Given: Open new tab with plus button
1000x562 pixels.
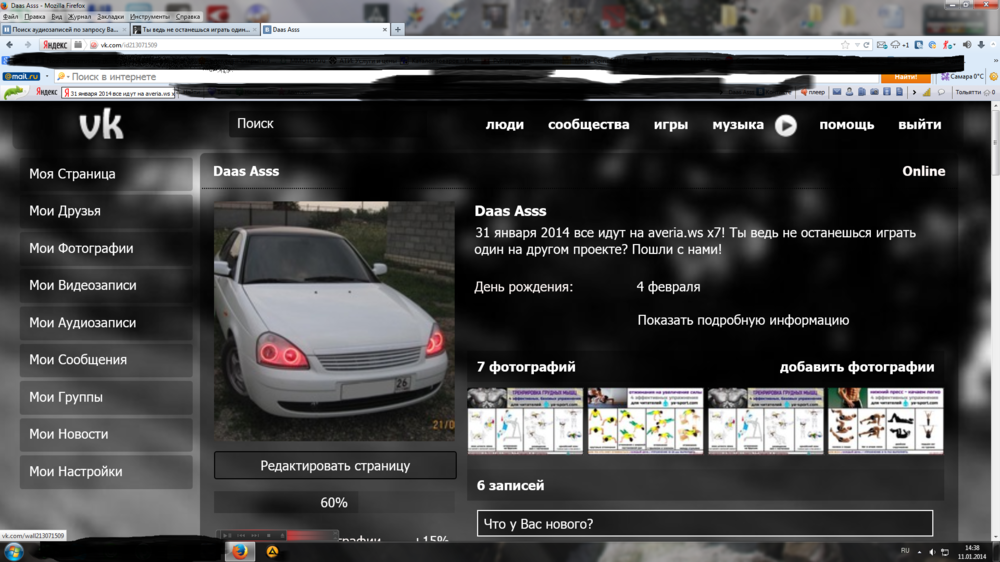Looking at the screenshot, I should pos(398,30).
